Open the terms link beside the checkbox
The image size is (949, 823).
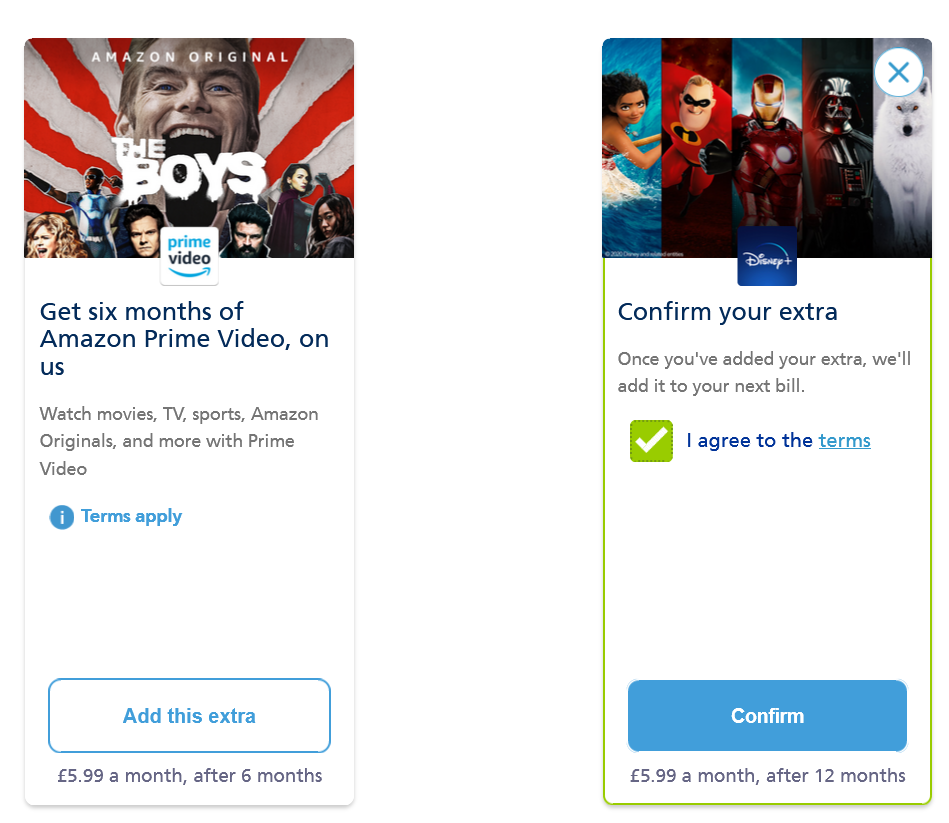(844, 441)
